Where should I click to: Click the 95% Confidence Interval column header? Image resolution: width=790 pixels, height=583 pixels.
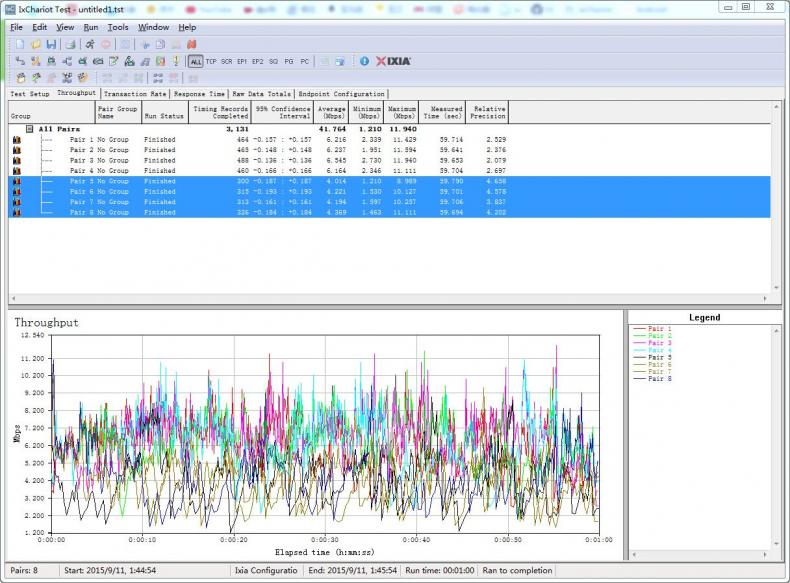[282, 112]
